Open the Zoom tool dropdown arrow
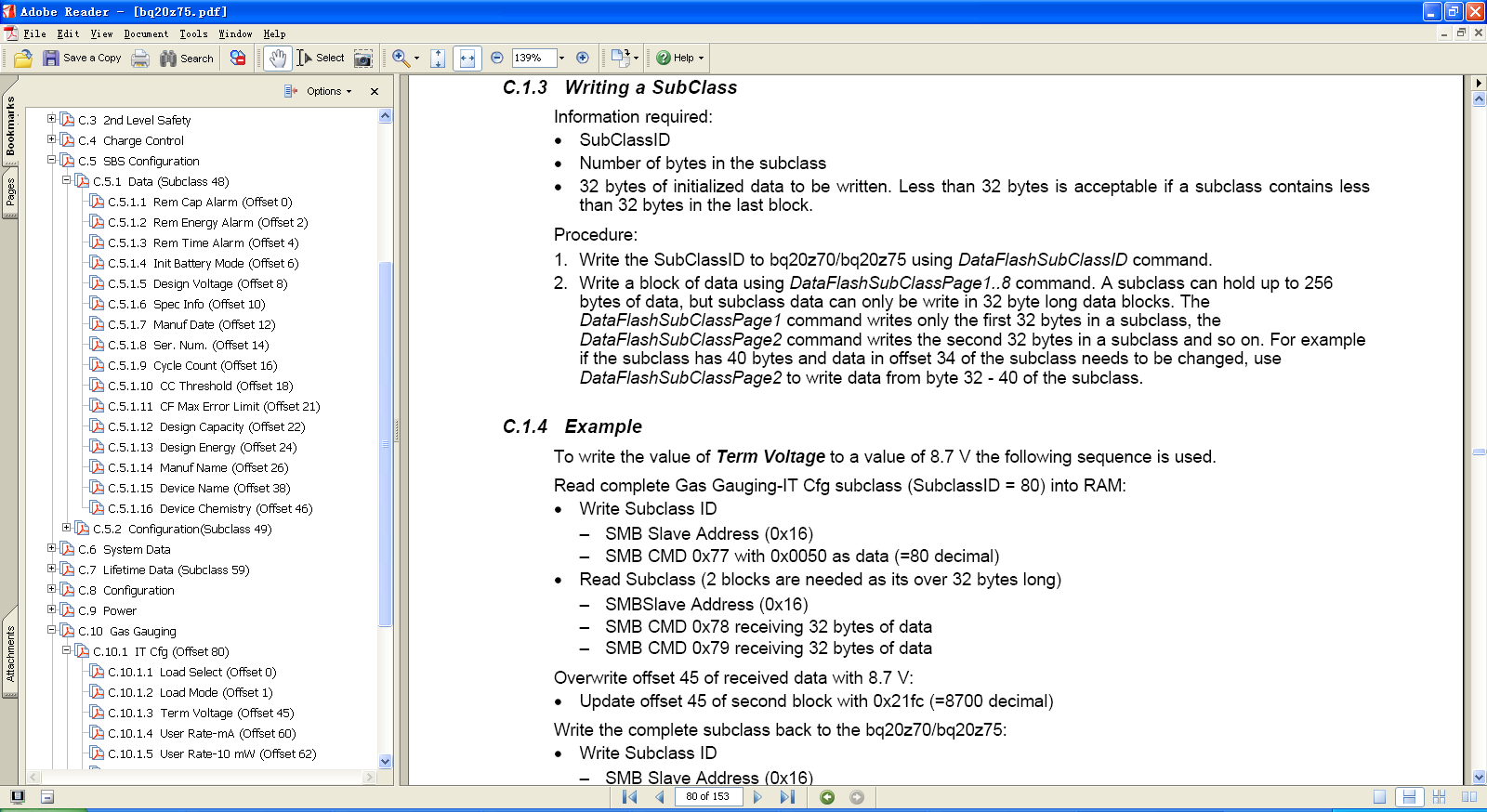The height and width of the screenshot is (812, 1487). 416,58
